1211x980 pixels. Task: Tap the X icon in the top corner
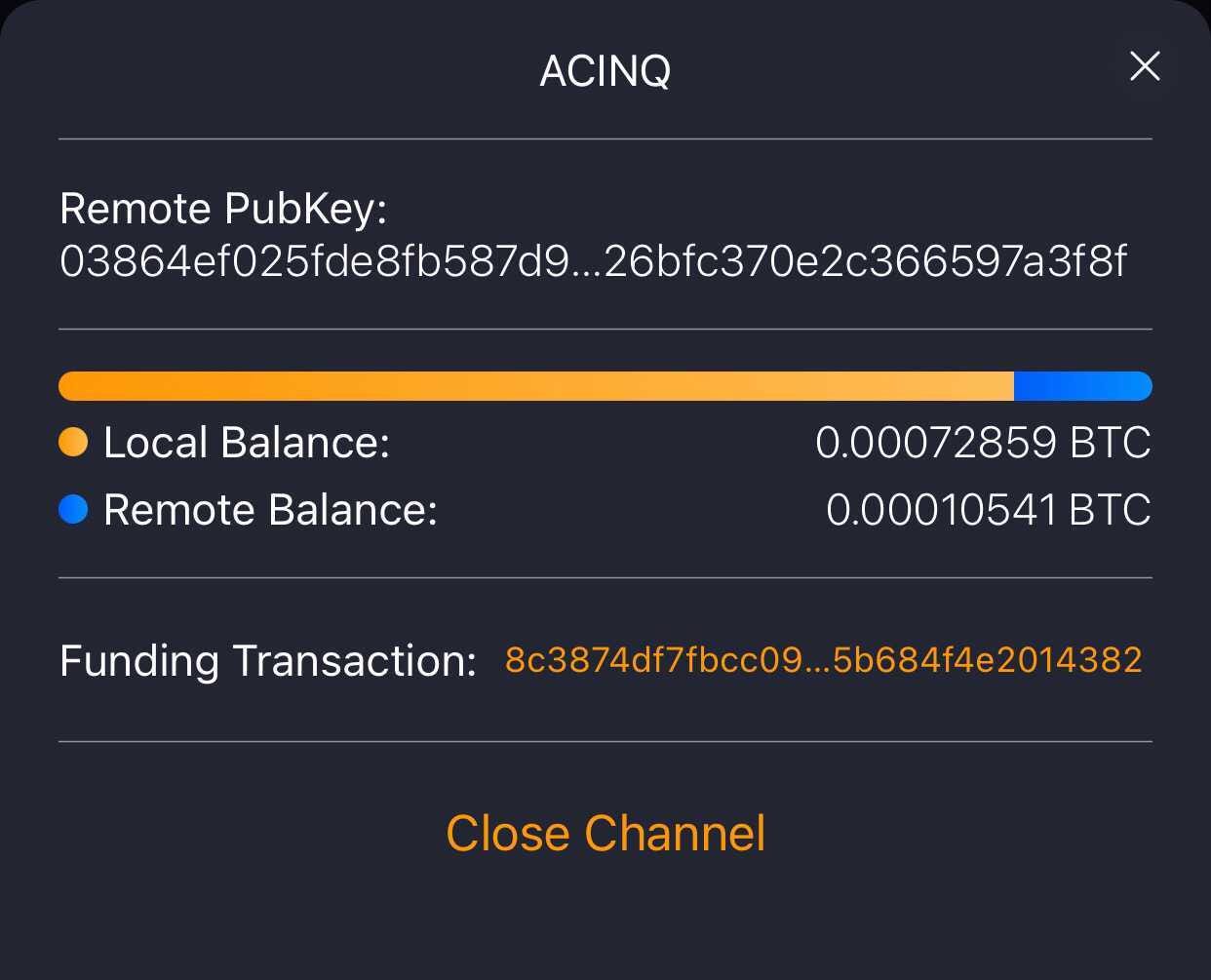coord(1144,67)
